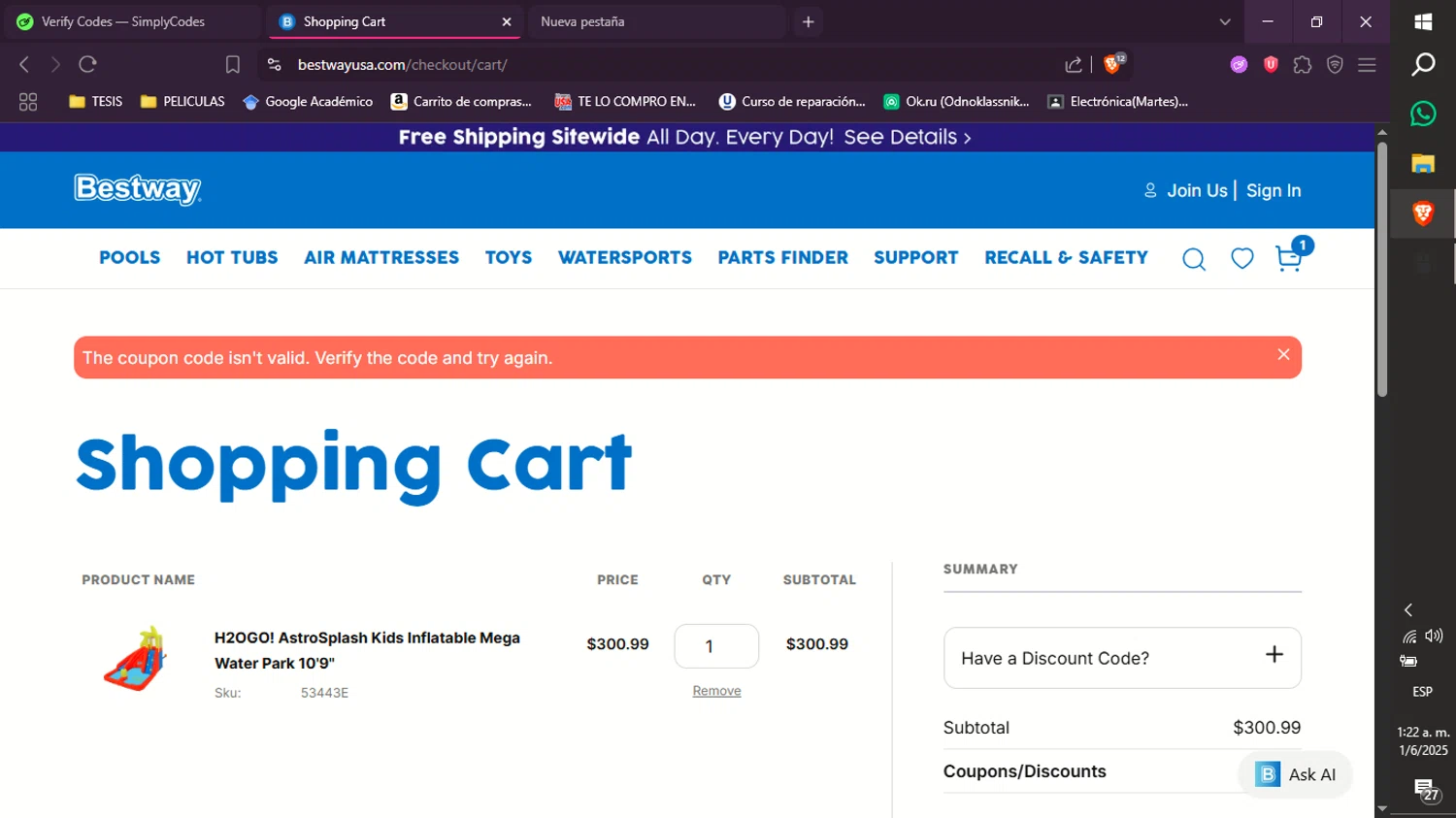Open the tab search dropdown chevron
This screenshot has width=1456, height=818.
[1225, 21]
